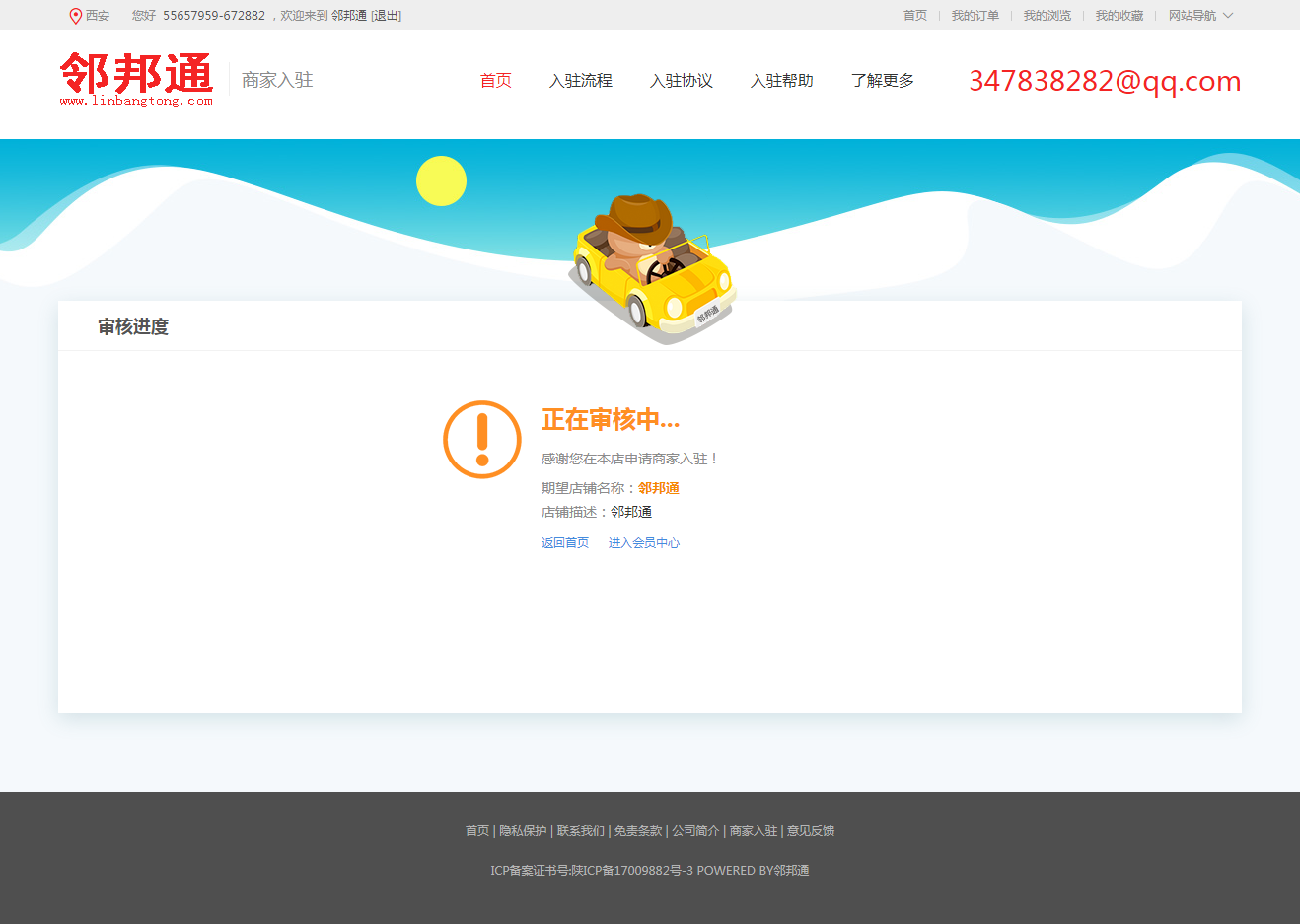Click the yellow sun in banner
The height and width of the screenshot is (924, 1300).
(441, 180)
